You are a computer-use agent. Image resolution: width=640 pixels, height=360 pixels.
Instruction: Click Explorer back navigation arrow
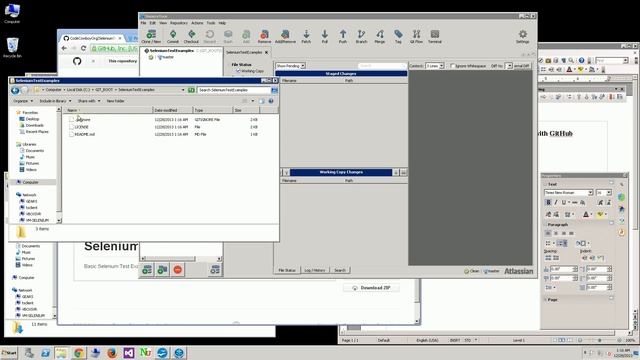click(15, 90)
